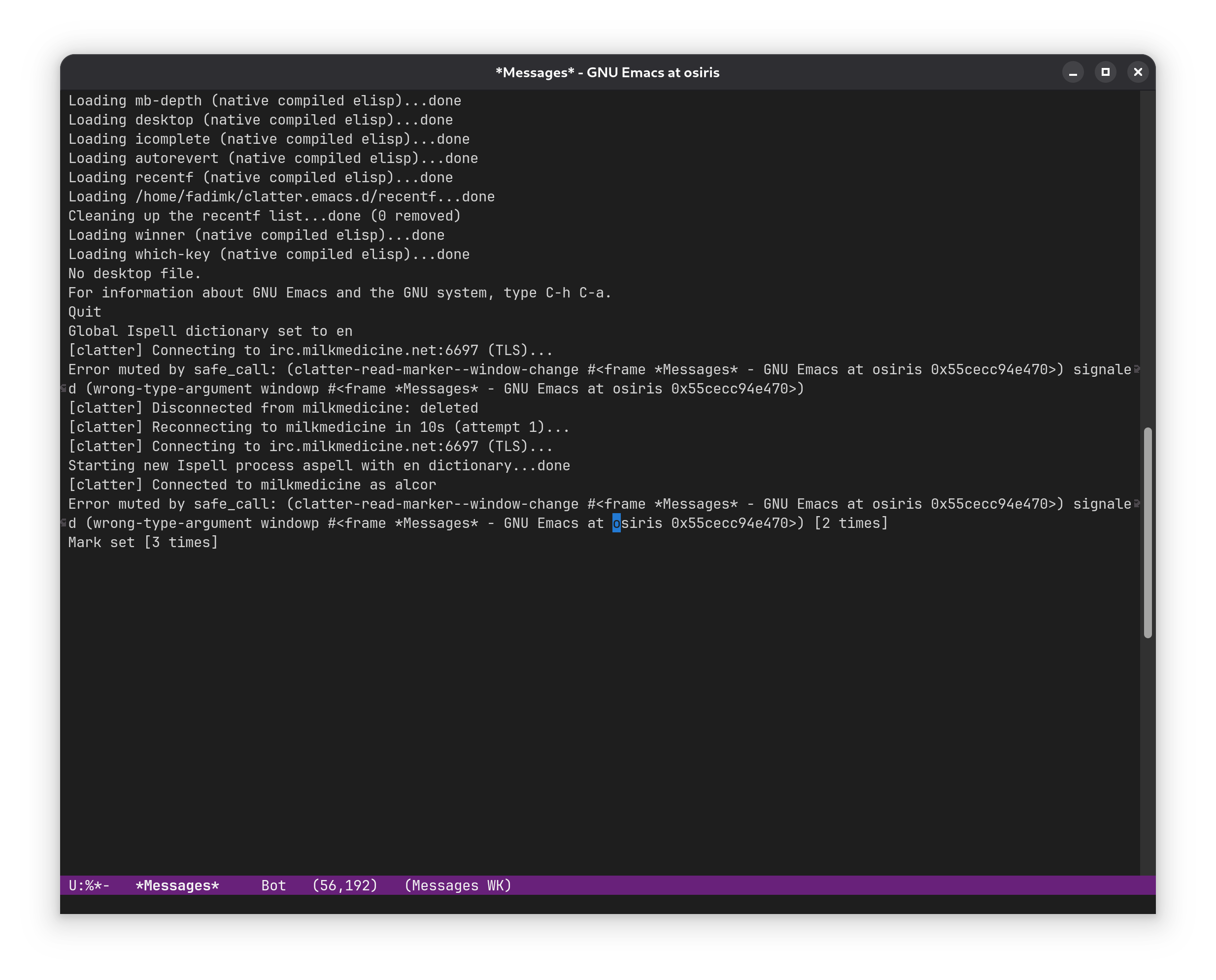Click the '[2 times]' text at error line end
This screenshot has width=1216, height=980.
(x=851, y=523)
